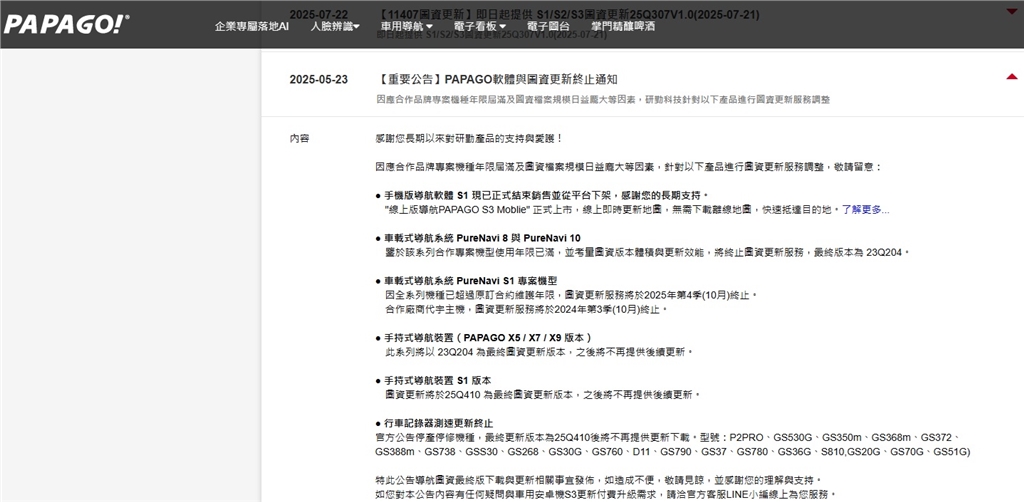The height and width of the screenshot is (502, 1024).
Task: Click the 【重要公告】PAPAGO軟體與圖資更新終止通知 title
Action: [x=499, y=79]
